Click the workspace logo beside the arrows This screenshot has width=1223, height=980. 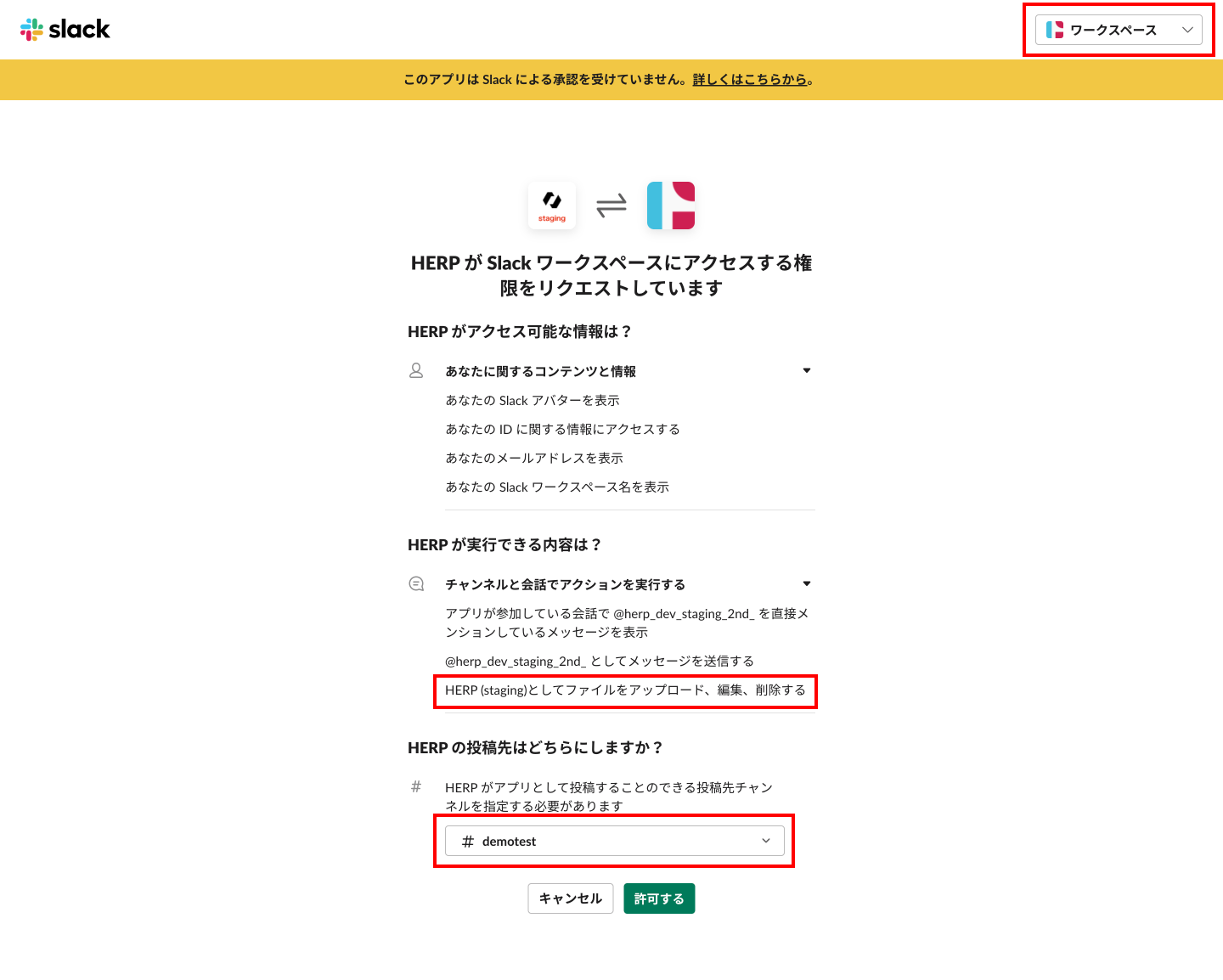pos(671,206)
